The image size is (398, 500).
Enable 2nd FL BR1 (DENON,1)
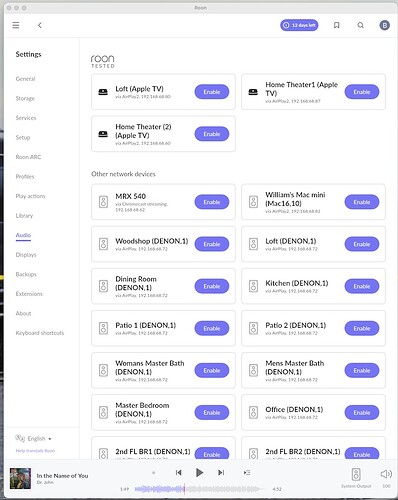(x=212, y=454)
